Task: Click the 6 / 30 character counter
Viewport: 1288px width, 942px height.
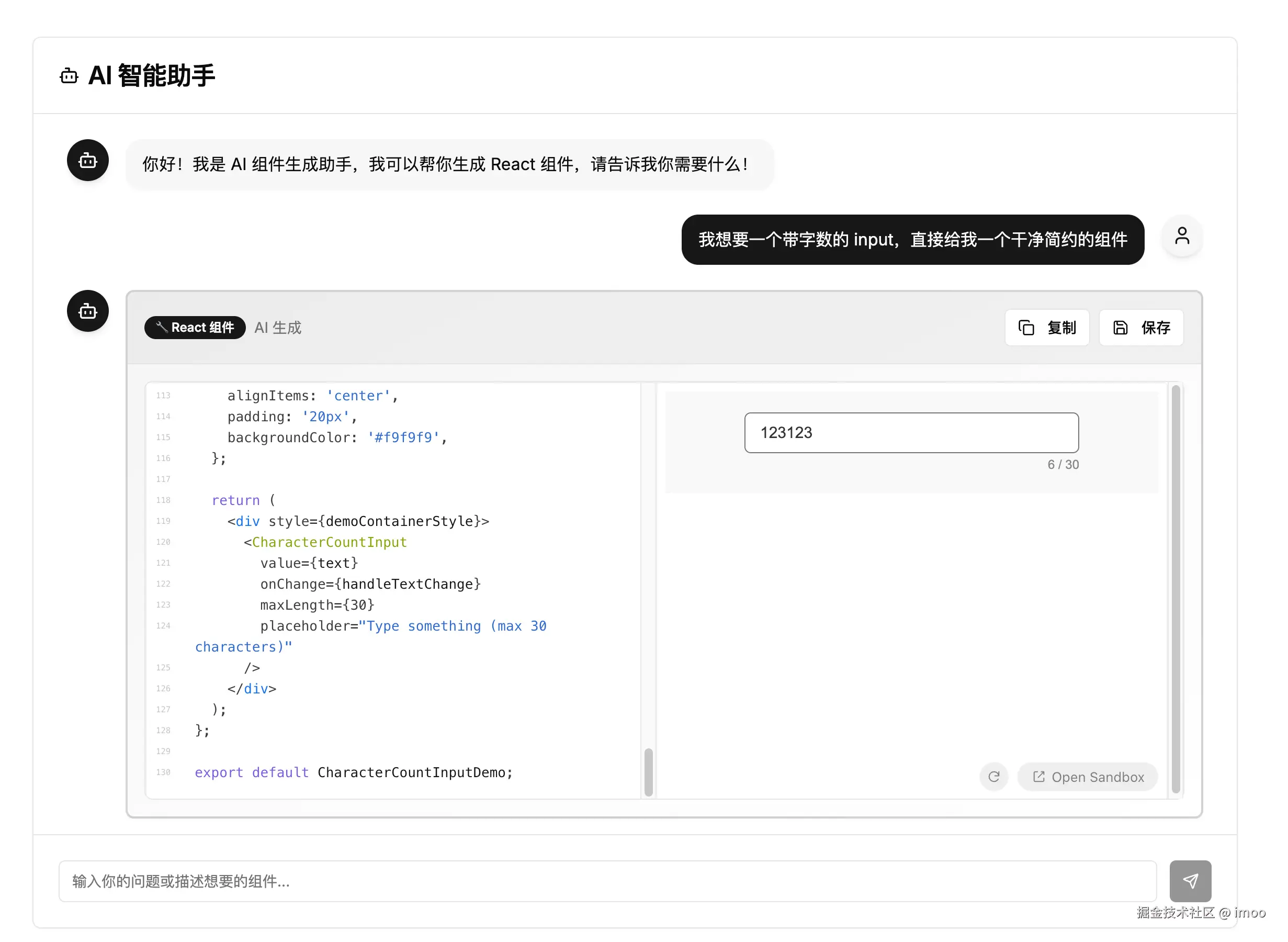Action: coord(1063,465)
